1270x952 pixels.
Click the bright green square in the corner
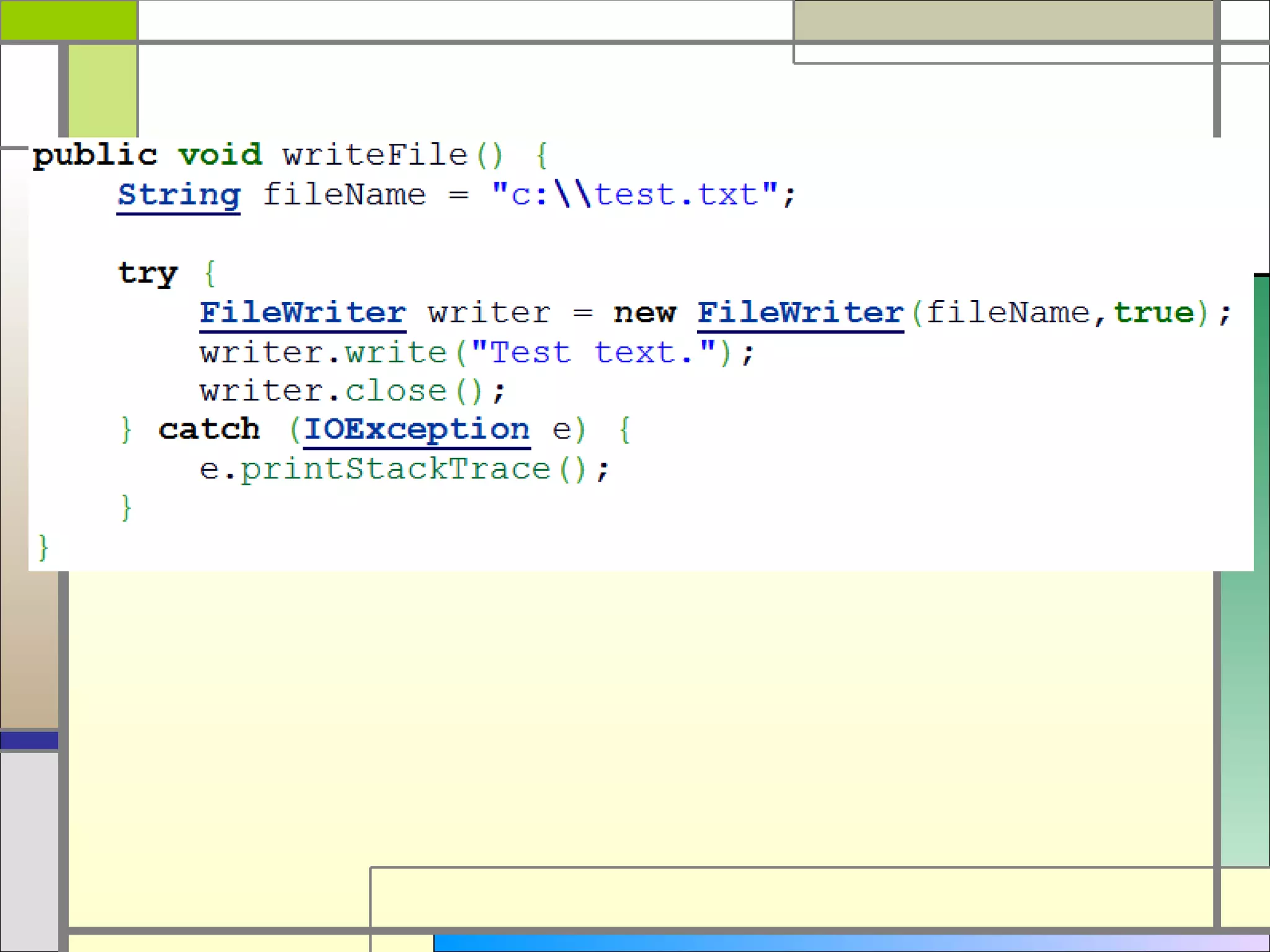coord(68,20)
